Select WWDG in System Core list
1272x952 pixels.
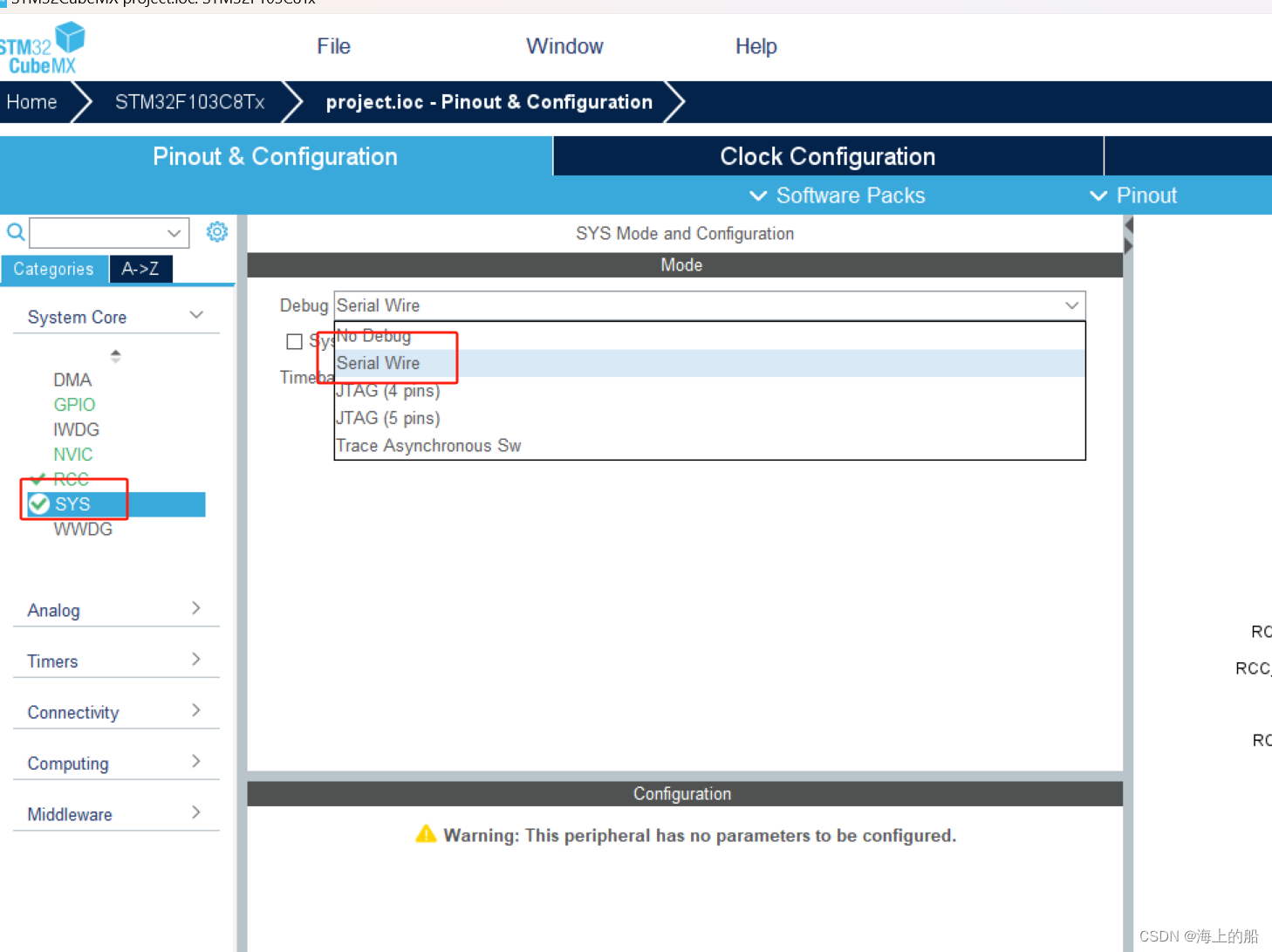point(83,529)
